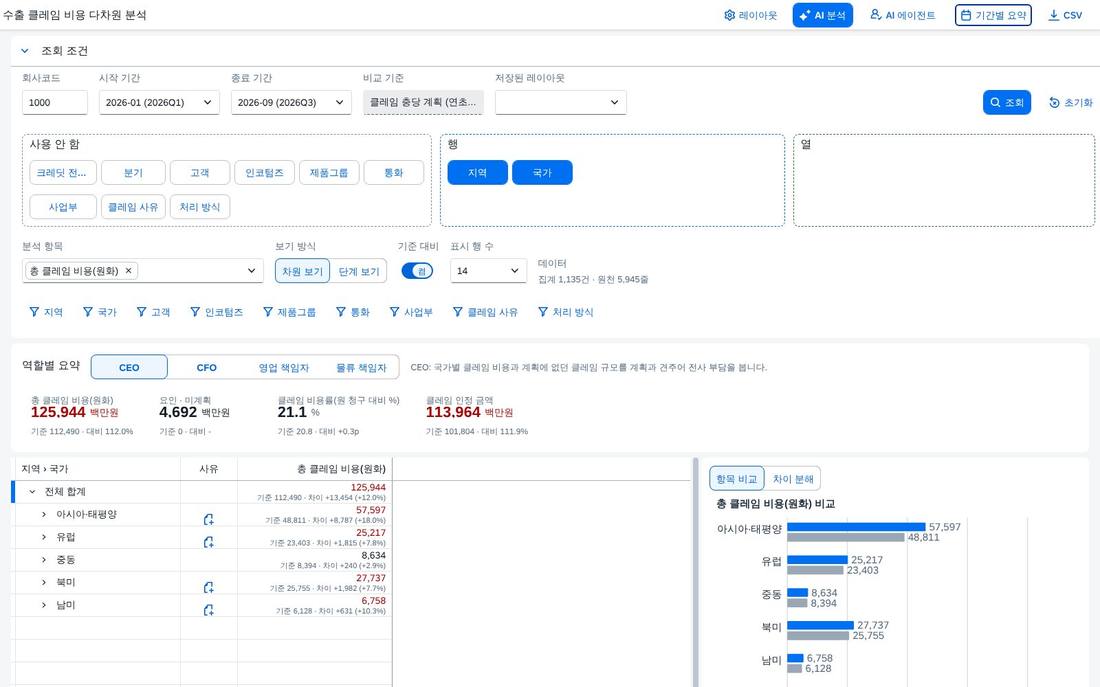1100x687 pixels.
Task: Select the 크레딧 전 dimension chip
Action: point(62,173)
